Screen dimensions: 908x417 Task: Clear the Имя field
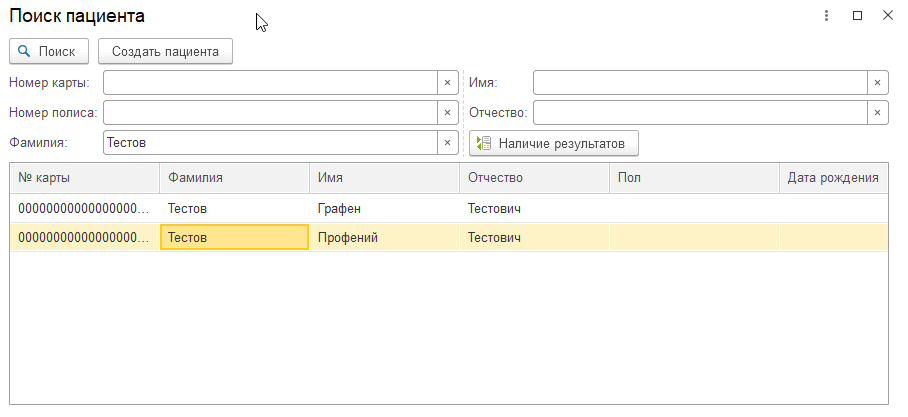[x=877, y=83]
